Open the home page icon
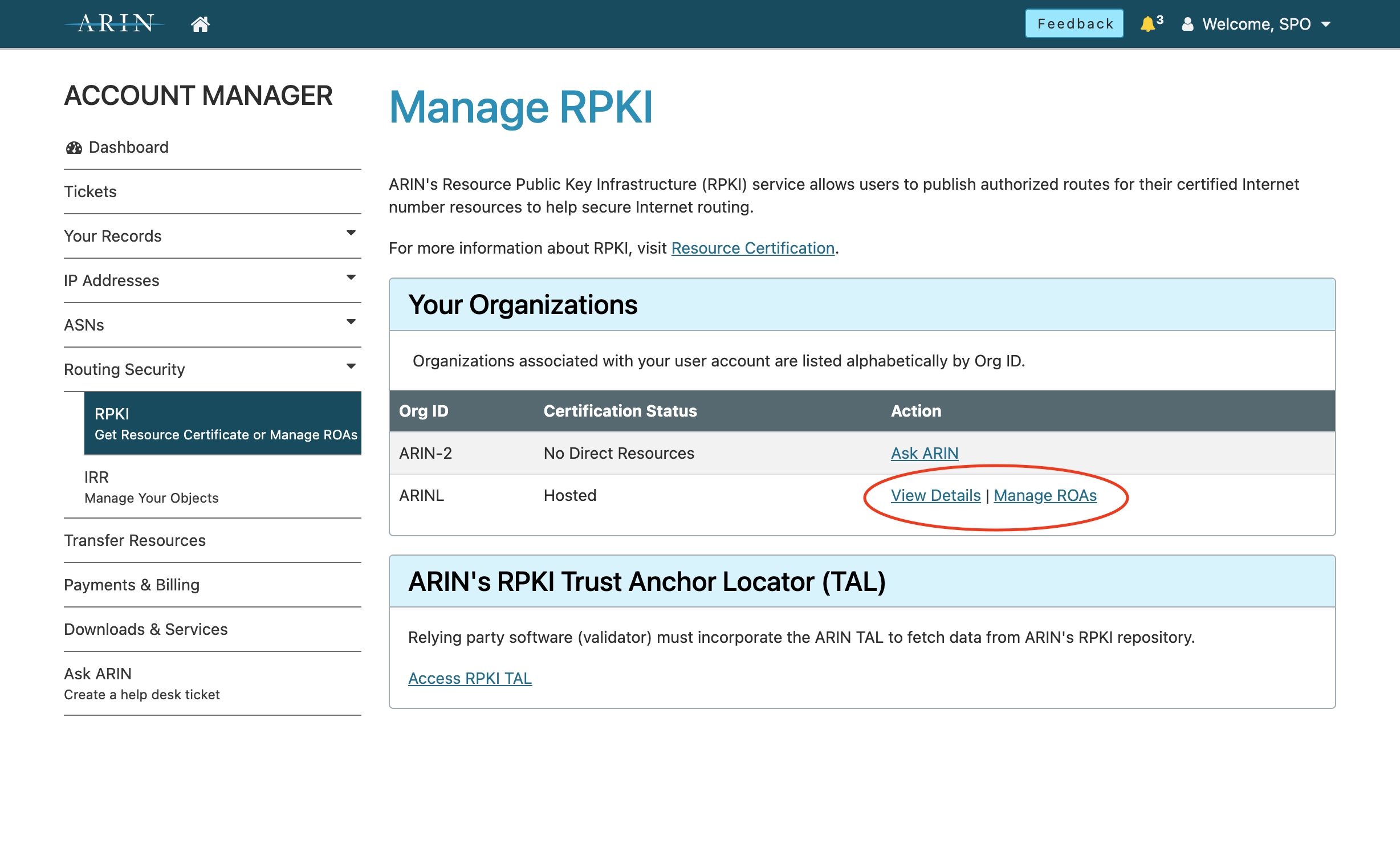Screen dimensions: 1400x848 coord(200,24)
